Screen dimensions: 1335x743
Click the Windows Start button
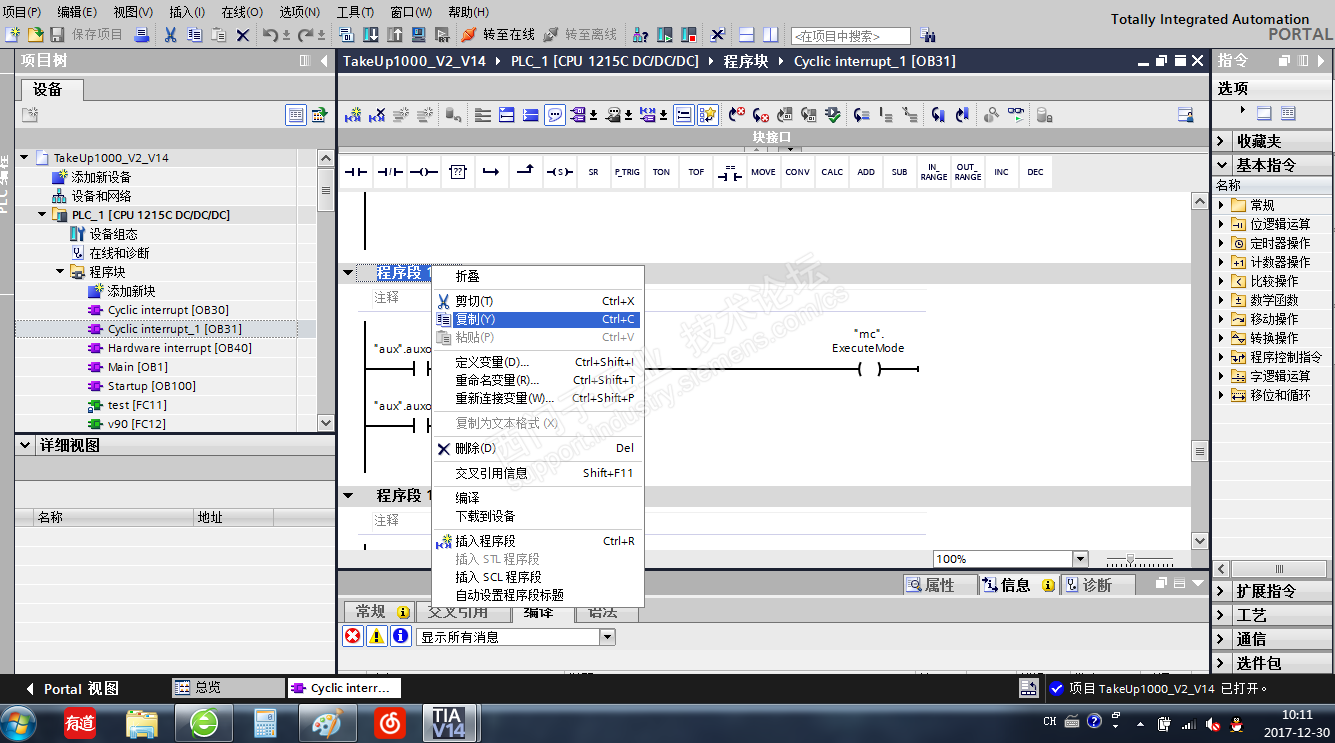pyautogui.click(x=19, y=722)
